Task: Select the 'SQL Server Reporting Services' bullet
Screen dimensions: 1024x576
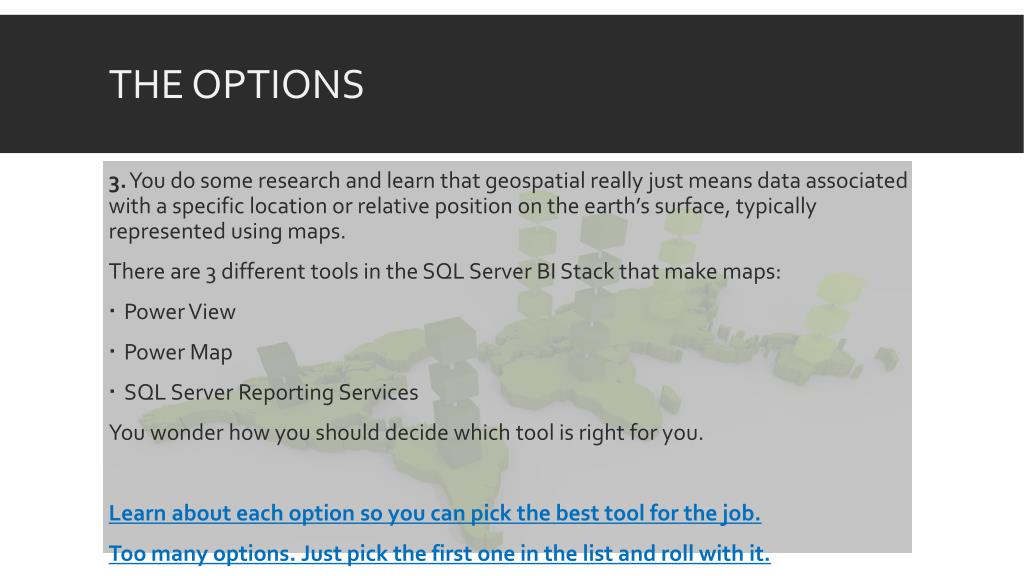Action: [x=271, y=392]
